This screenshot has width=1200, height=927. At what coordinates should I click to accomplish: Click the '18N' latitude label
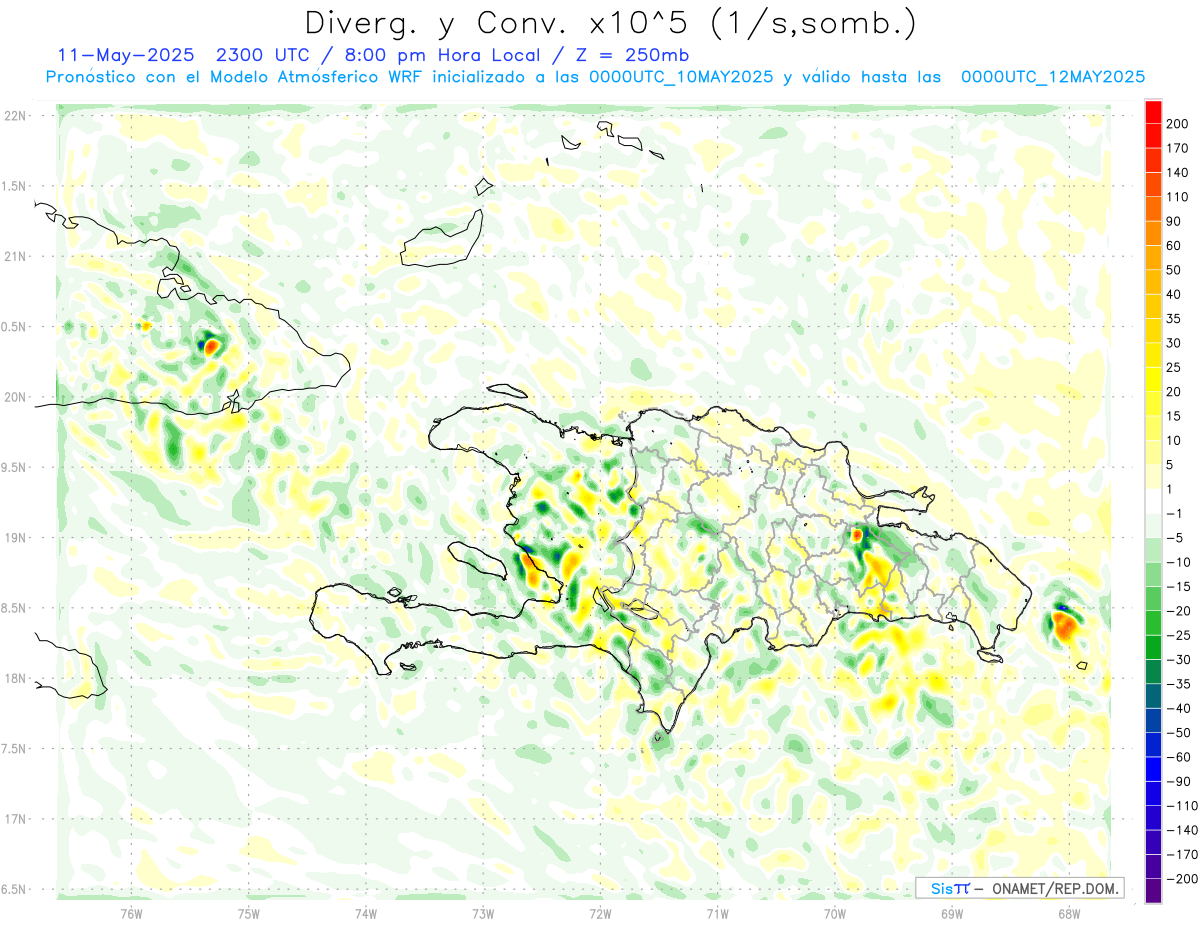(x=15, y=678)
